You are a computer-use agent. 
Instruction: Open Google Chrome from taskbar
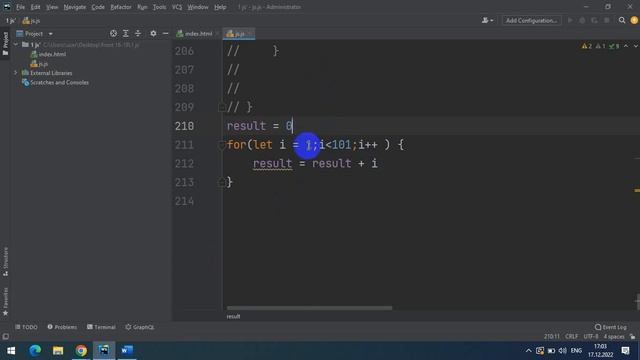(x=81, y=351)
